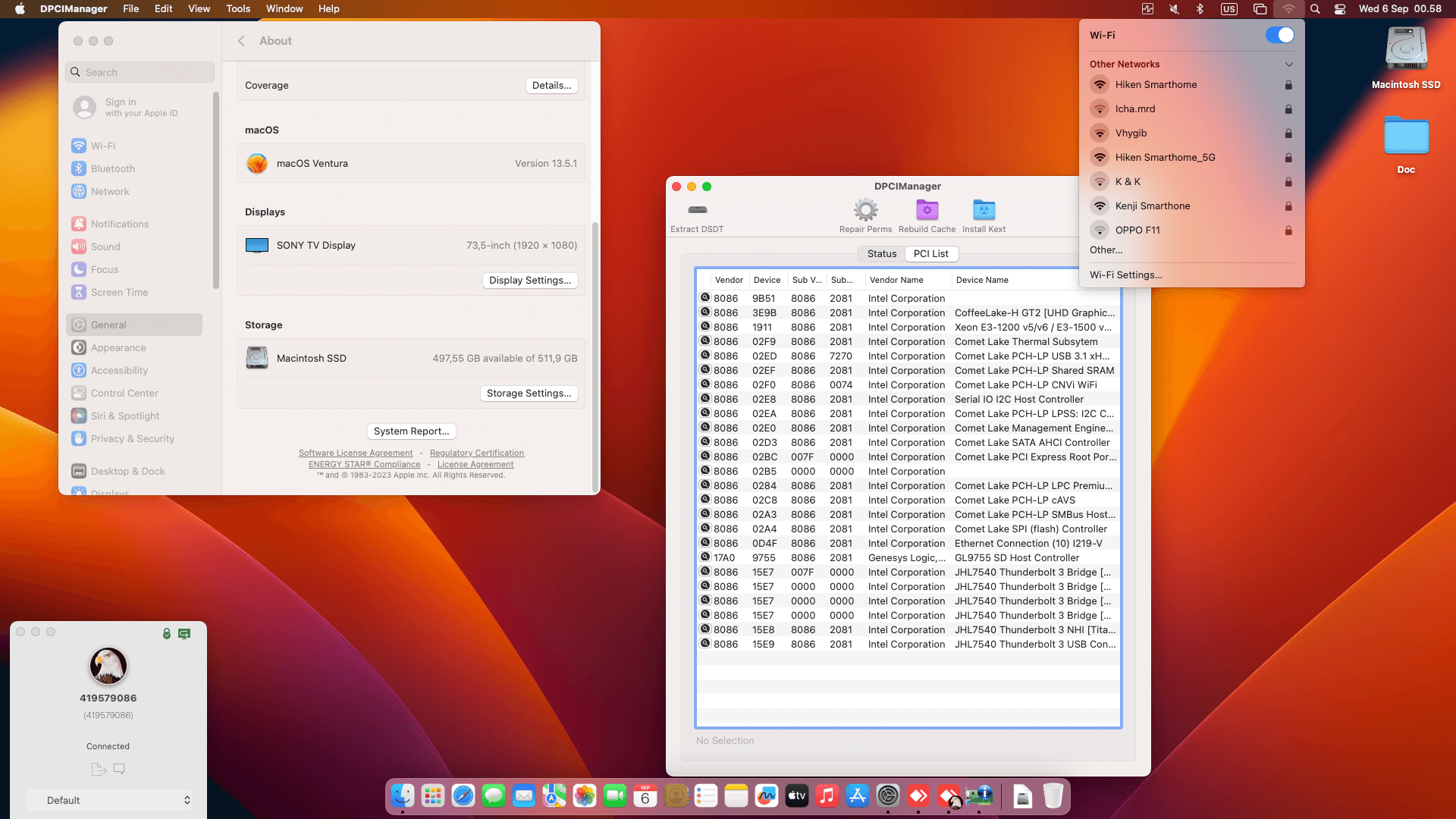Open the Tools menu

click(237, 9)
